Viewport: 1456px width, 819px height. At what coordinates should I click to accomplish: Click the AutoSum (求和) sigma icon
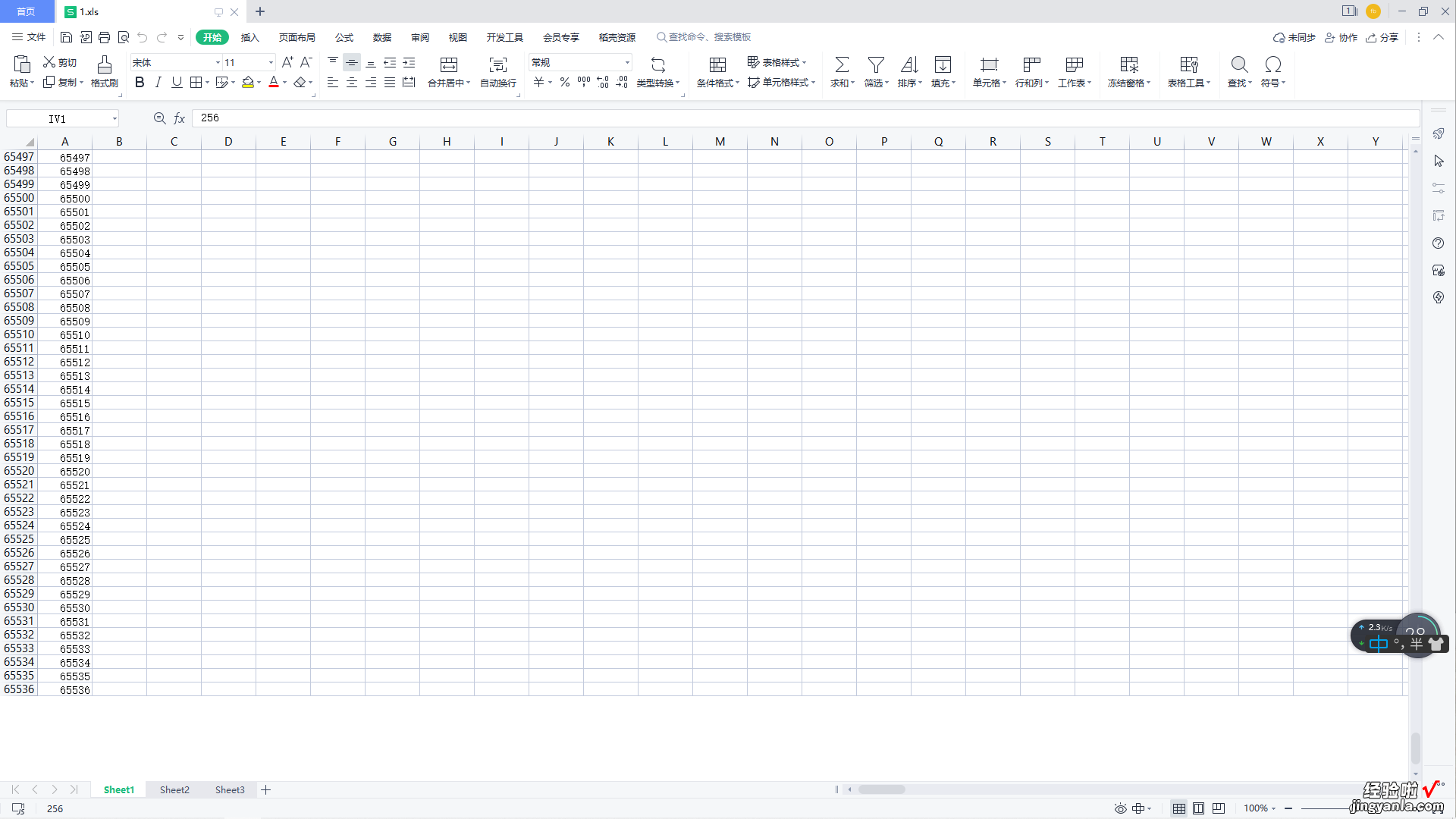(x=842, y=64)
